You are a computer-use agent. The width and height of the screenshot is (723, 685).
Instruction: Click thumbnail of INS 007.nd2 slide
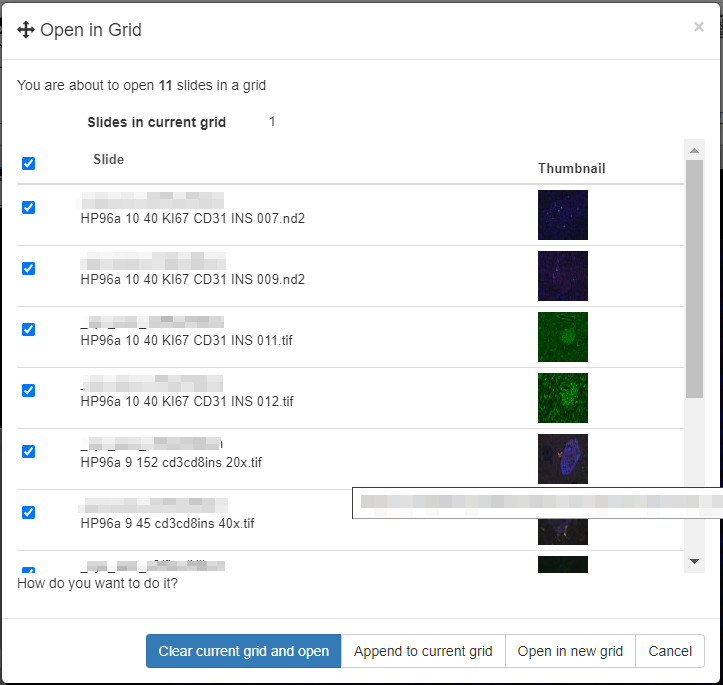562,215
